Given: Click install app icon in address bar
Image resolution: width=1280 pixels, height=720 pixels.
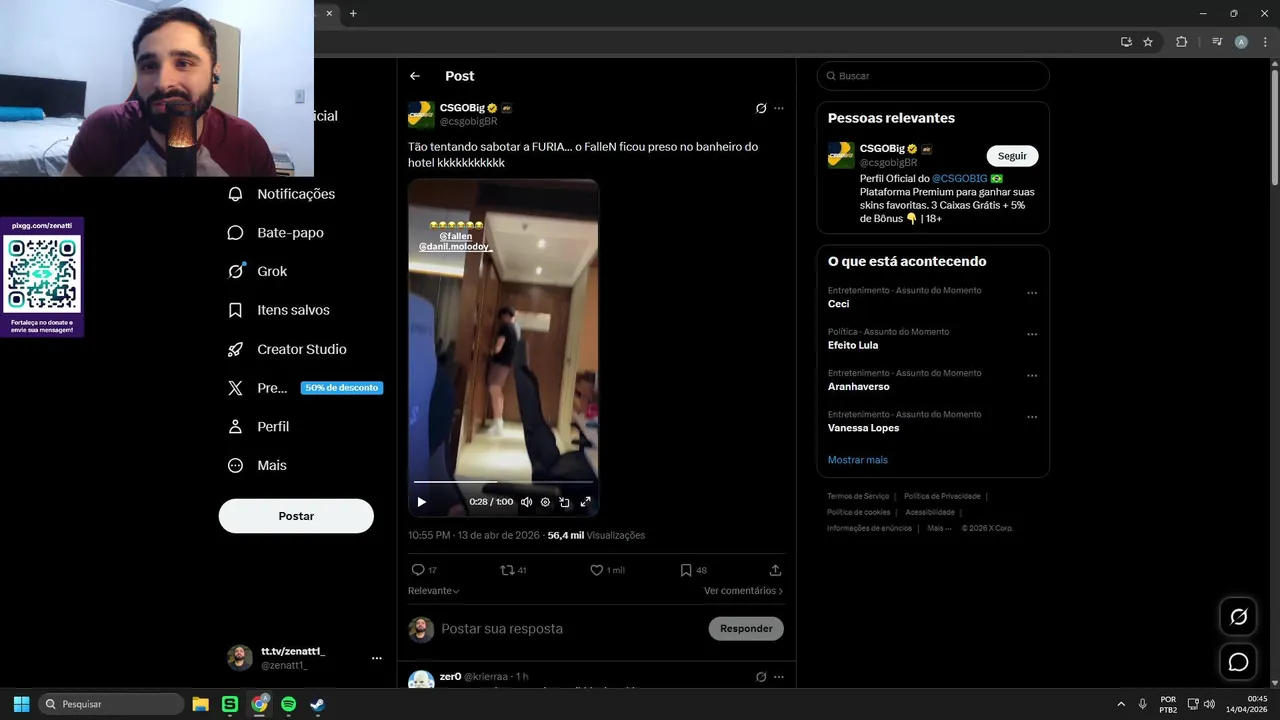Looking at the screenshot, I should [x=1126, y=42].
